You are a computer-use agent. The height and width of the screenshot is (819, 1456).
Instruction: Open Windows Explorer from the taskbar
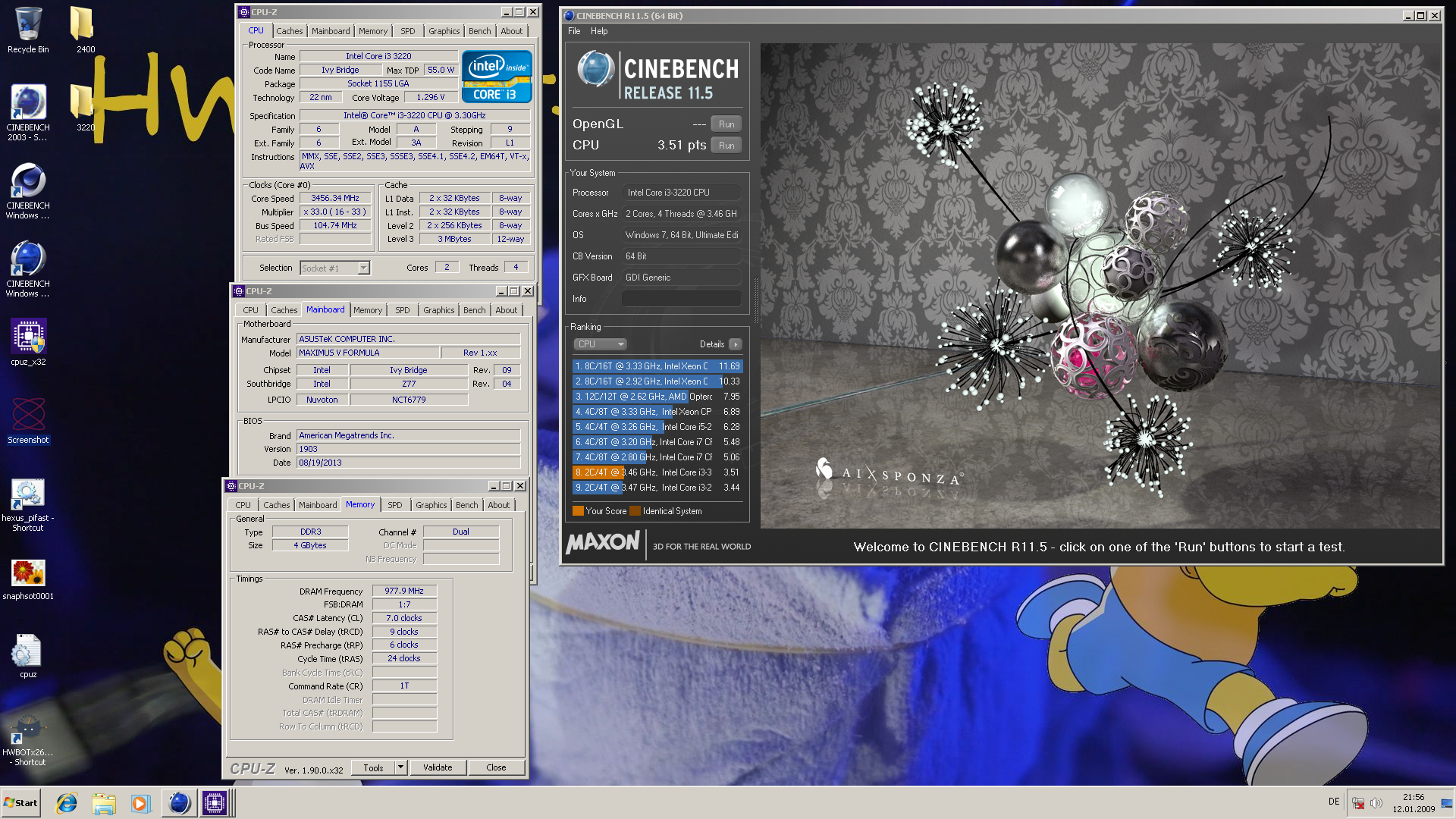[104, 803]
